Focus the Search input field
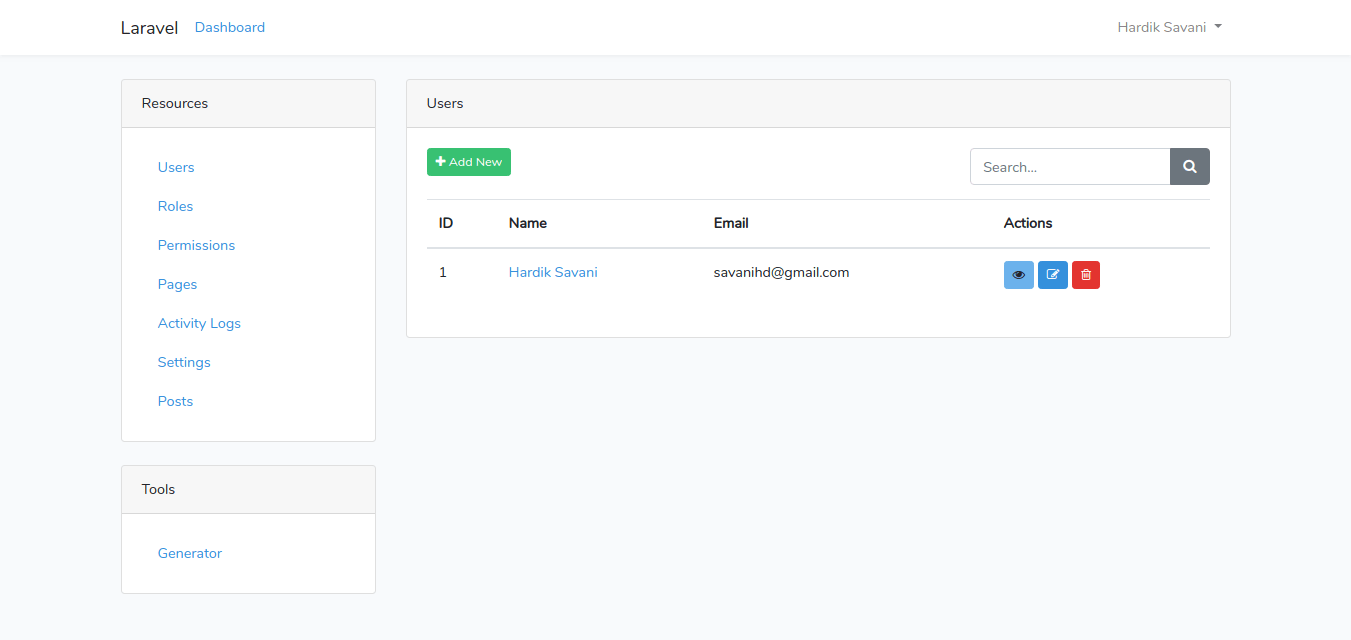1351x640 pixels. pyautogui.click(x=1069, y=167)
